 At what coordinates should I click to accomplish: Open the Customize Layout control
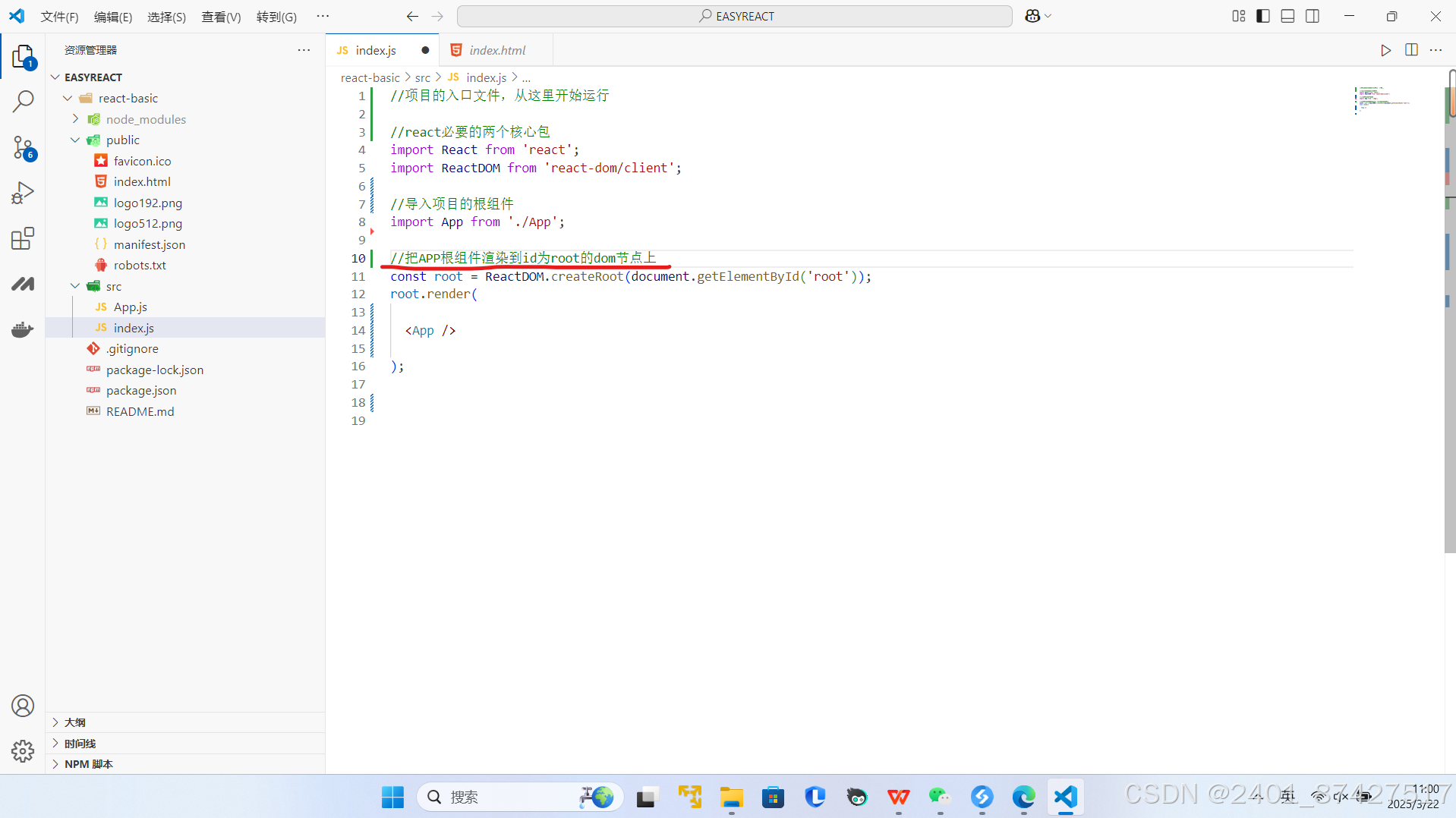tap(1238, 15)
